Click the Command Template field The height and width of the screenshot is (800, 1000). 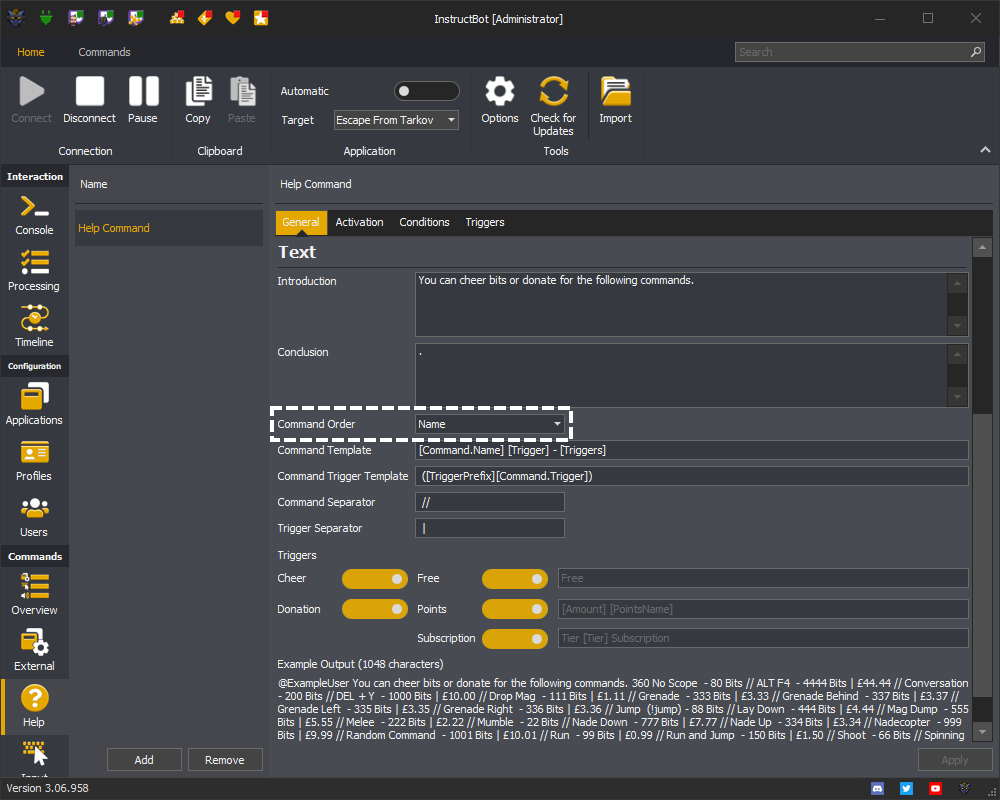click(x=691, y=450)
